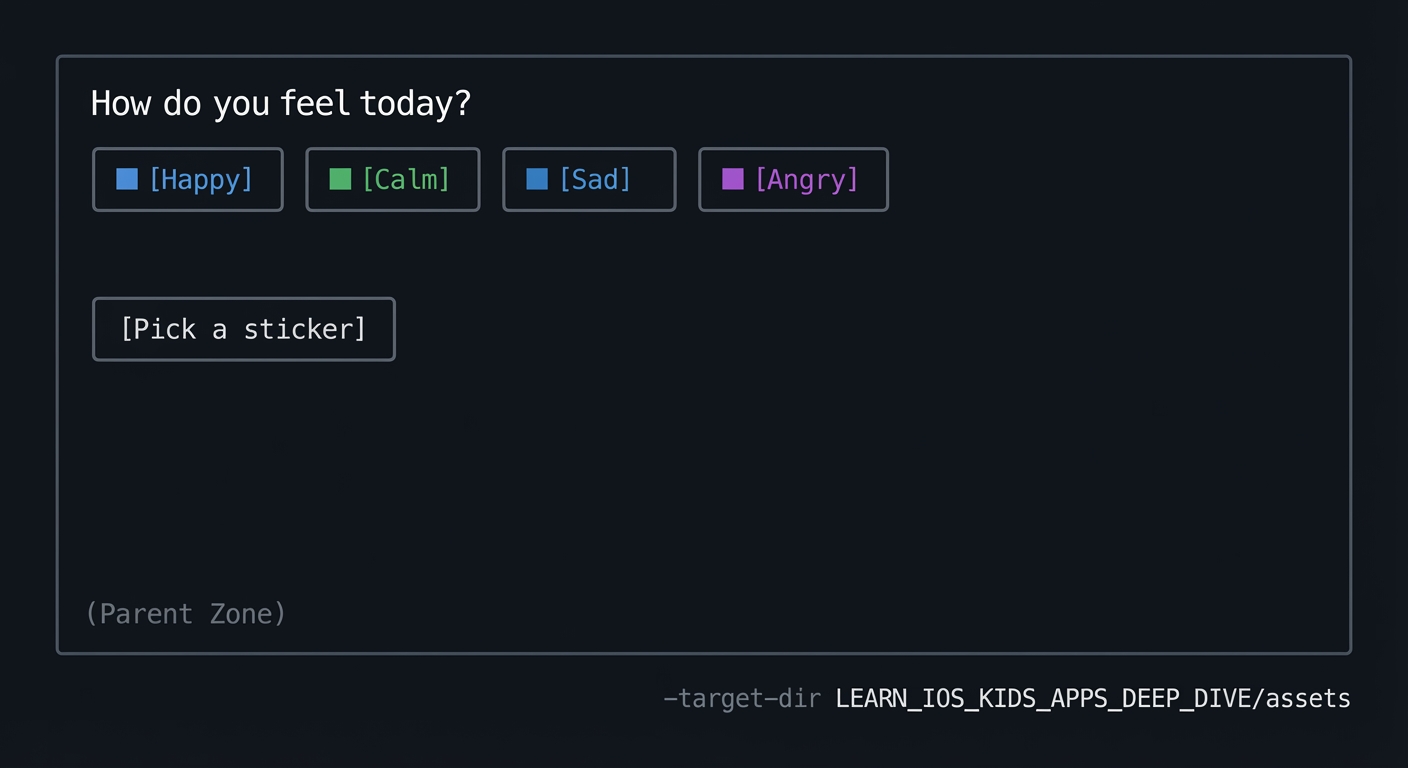
Task: Choose the [Calm] mood label
Action: [406, 180]
